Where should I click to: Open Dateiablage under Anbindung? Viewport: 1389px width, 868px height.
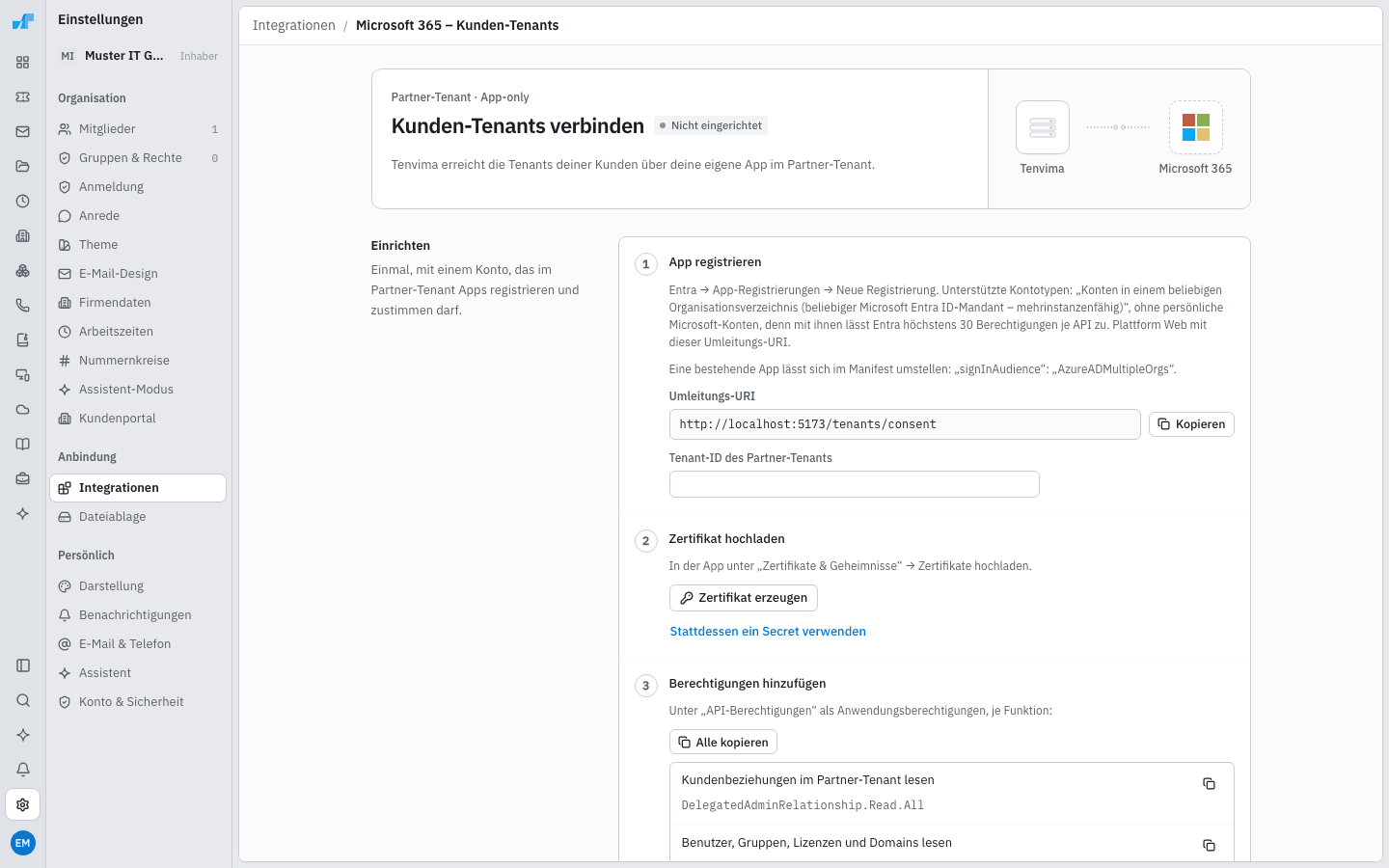[x=138, y=517]
